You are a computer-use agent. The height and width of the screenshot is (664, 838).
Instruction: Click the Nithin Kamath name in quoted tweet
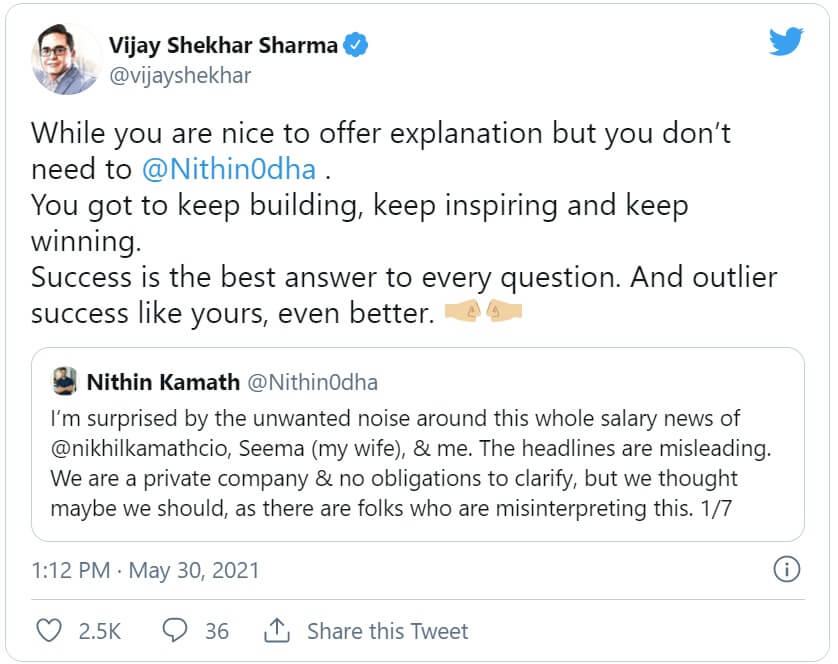[x=163, y=382]
